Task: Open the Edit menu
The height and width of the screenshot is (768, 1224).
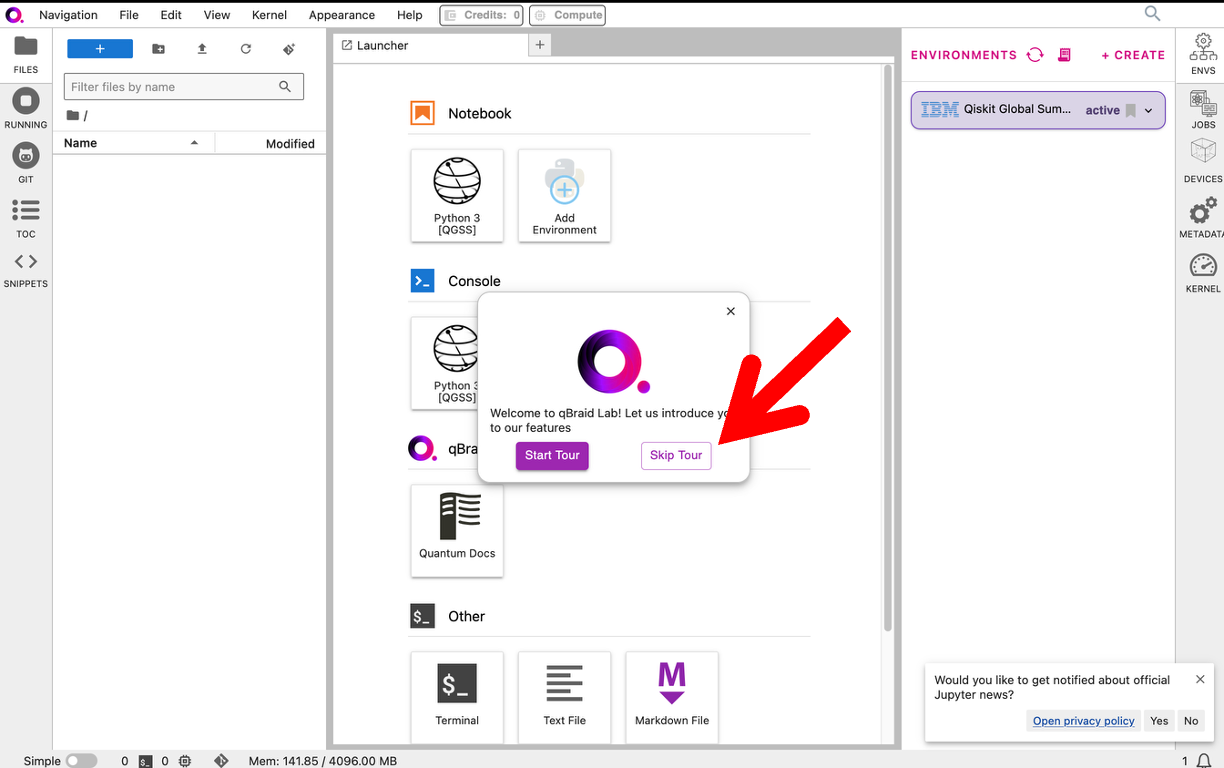Action: [x=171, y=15]
